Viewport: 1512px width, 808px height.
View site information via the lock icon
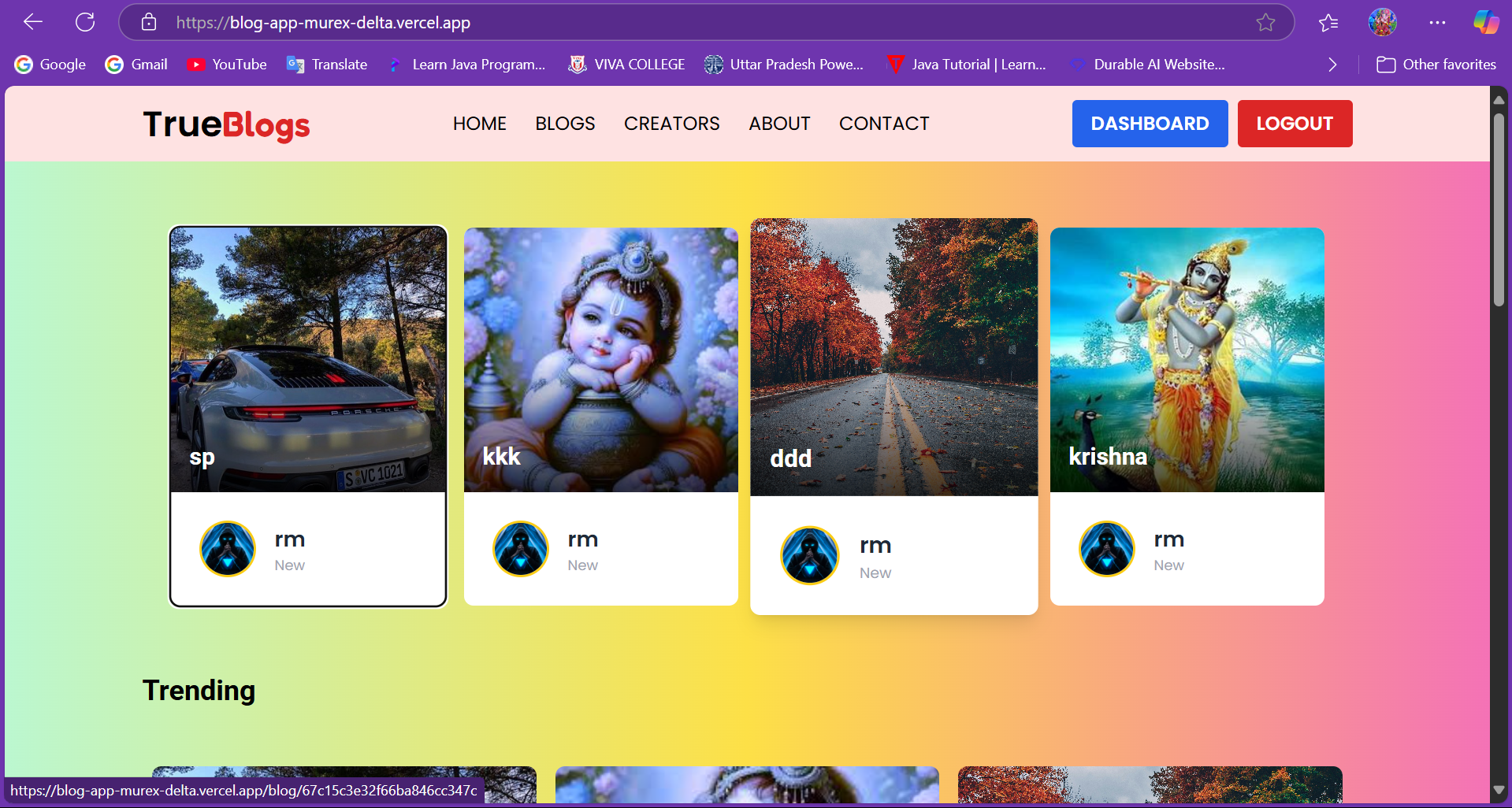tap(149, 22)
